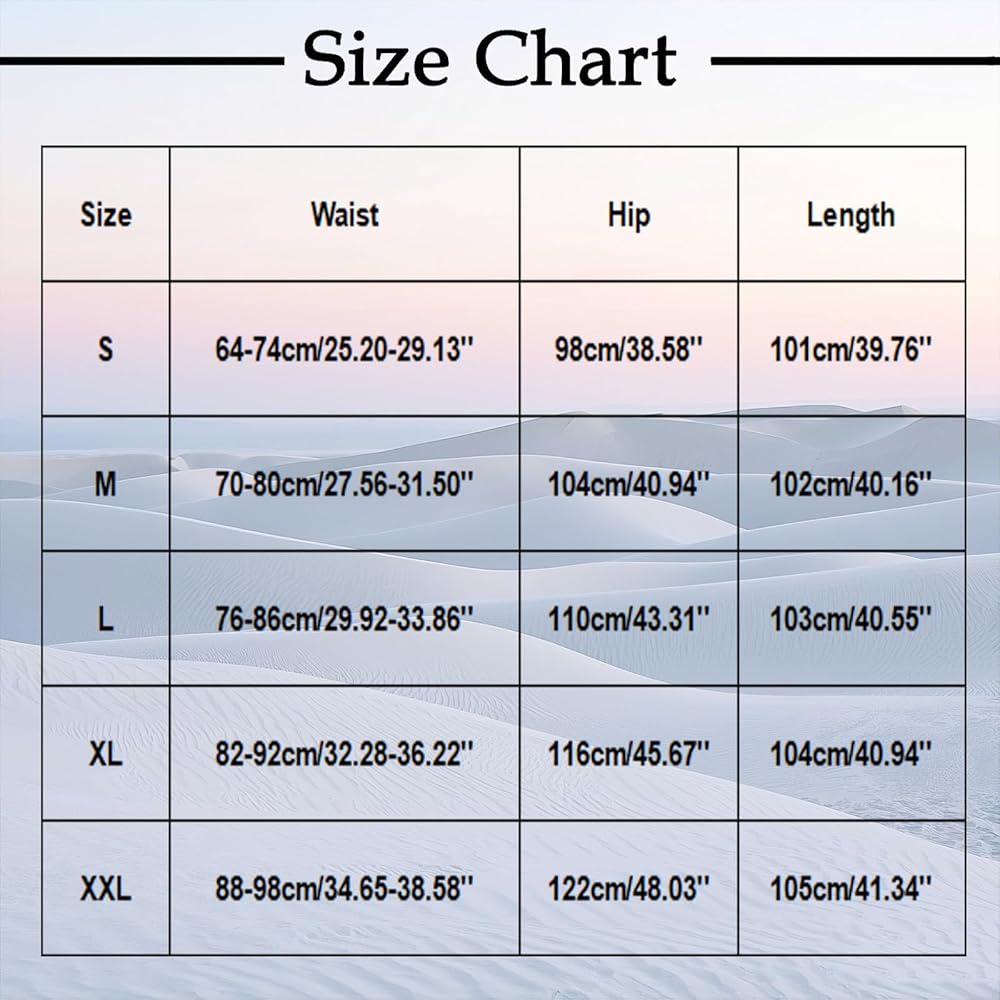
Task: Select length value 102cm/40.16''
Action: tap(851, 485)
